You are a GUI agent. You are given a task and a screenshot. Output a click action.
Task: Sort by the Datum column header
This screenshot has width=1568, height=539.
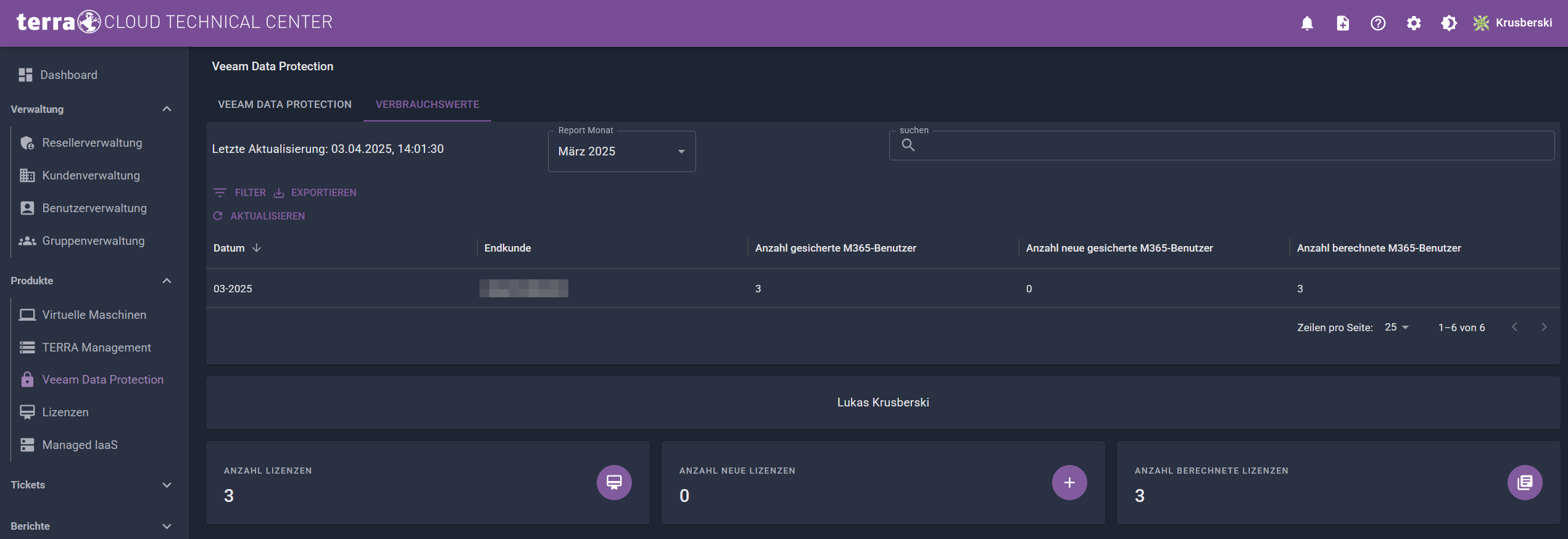[x=229, y=248]
